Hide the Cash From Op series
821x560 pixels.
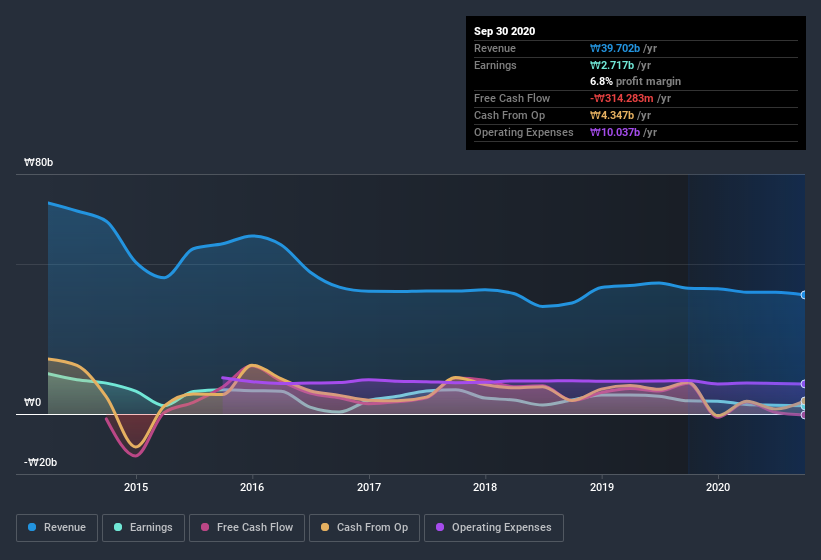tap(364, 528)
